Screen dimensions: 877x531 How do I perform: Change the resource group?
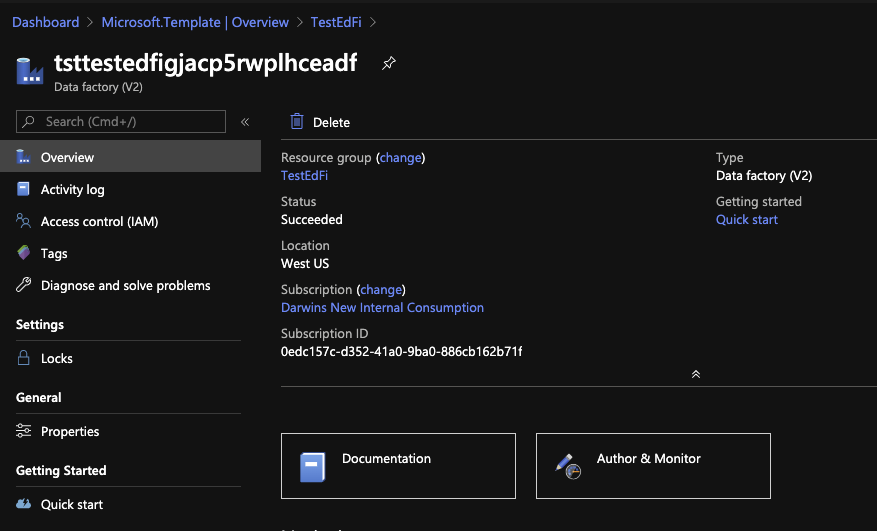tap(400, 158)
